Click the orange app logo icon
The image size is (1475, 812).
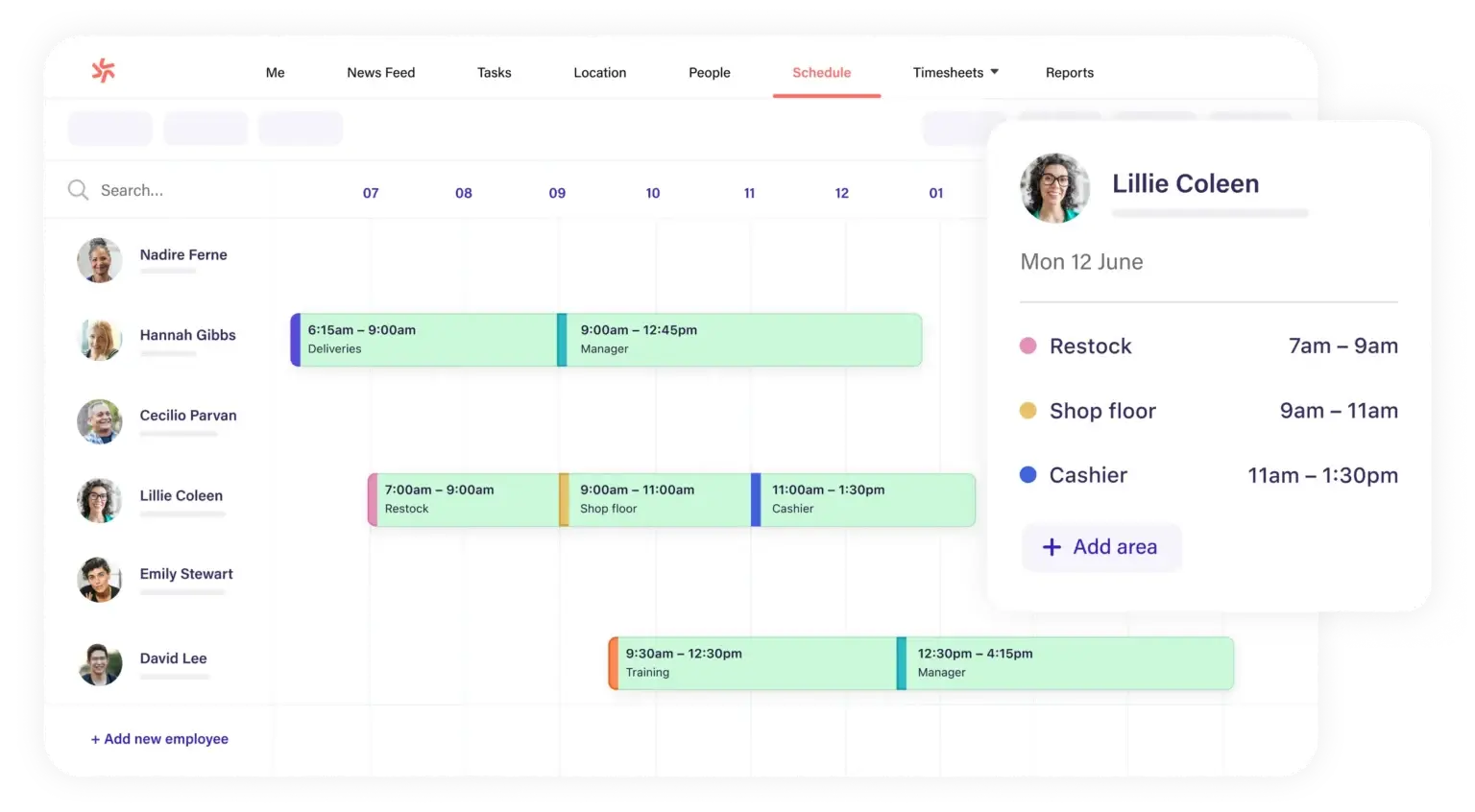pos(103,70)
